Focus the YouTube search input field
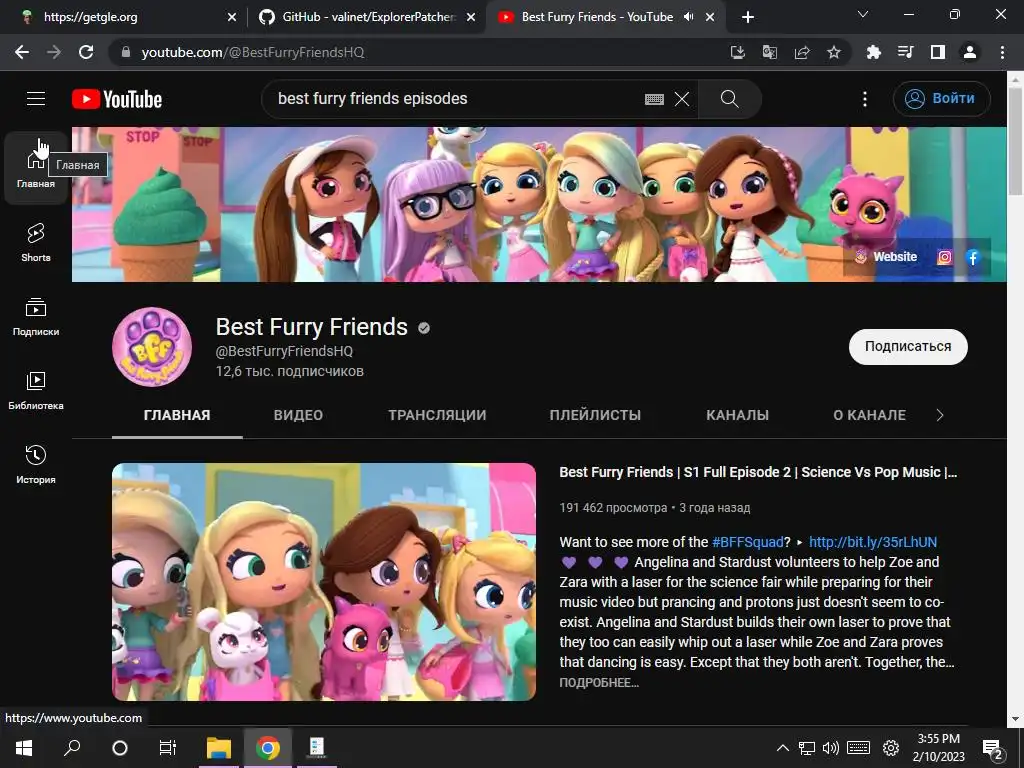This screenshot has width=1024, height=768. click(457, 99)
